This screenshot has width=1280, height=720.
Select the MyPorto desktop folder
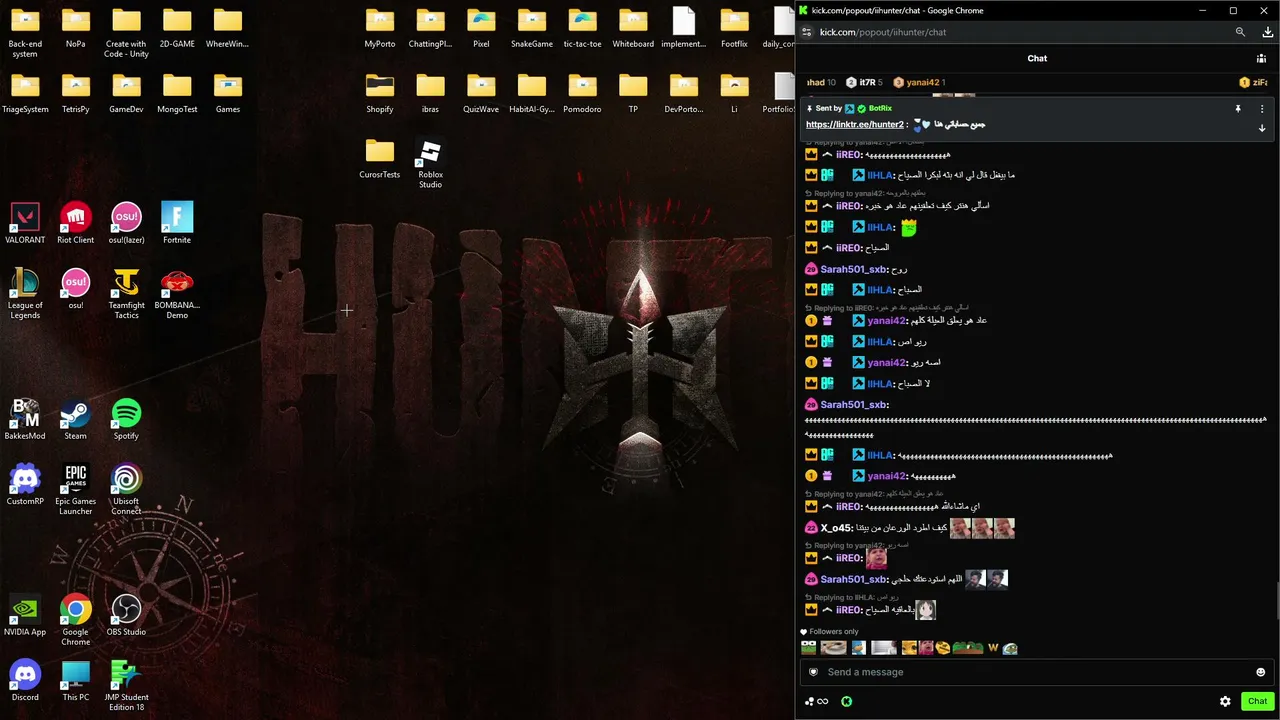[x=380, y=28]
